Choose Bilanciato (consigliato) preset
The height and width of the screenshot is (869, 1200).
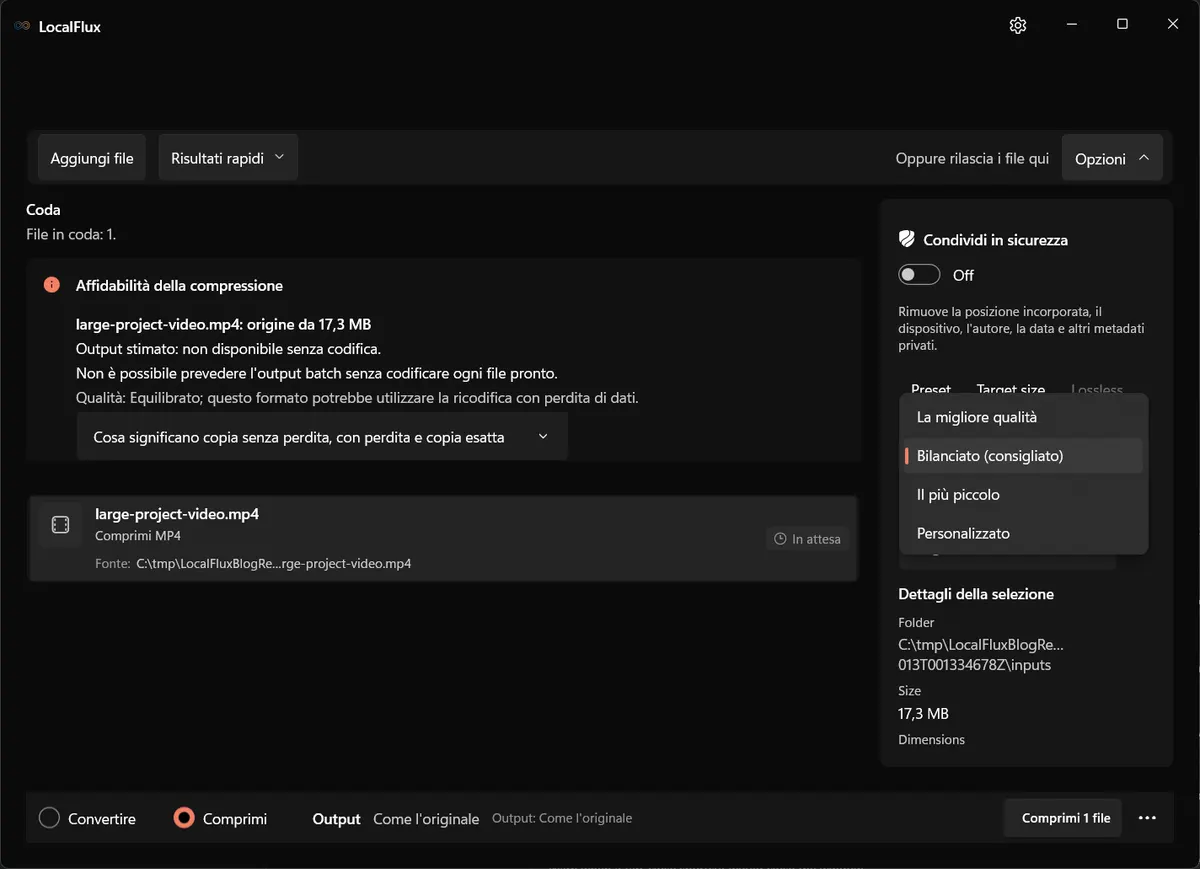(x=1023, y=456)
